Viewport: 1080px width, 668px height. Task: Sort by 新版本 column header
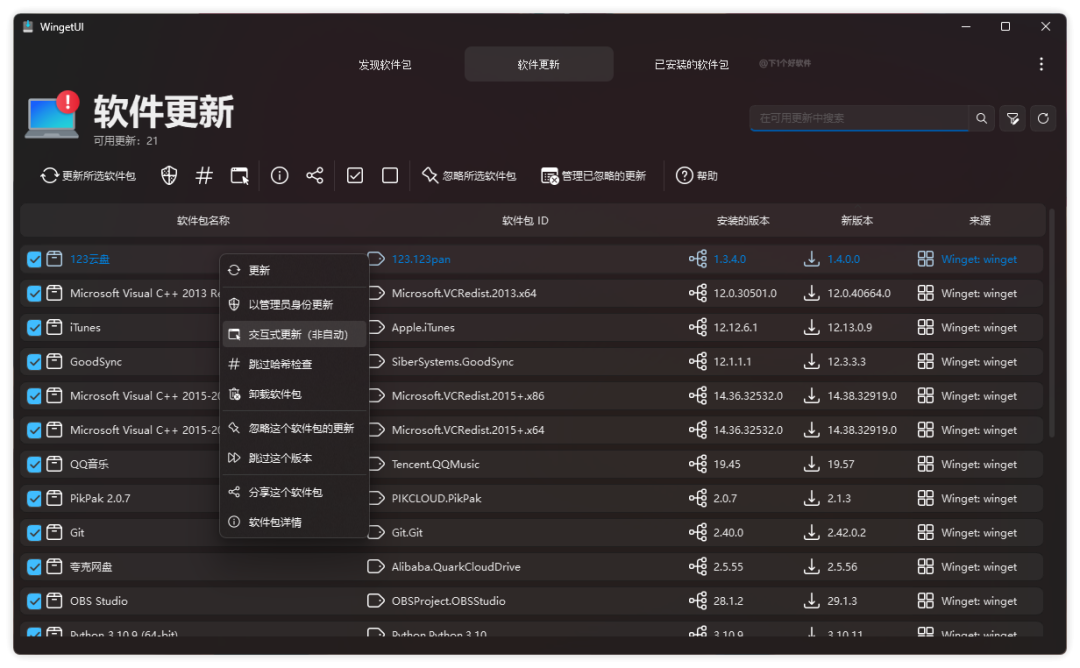pyautogui.click(x=857, y=220)
